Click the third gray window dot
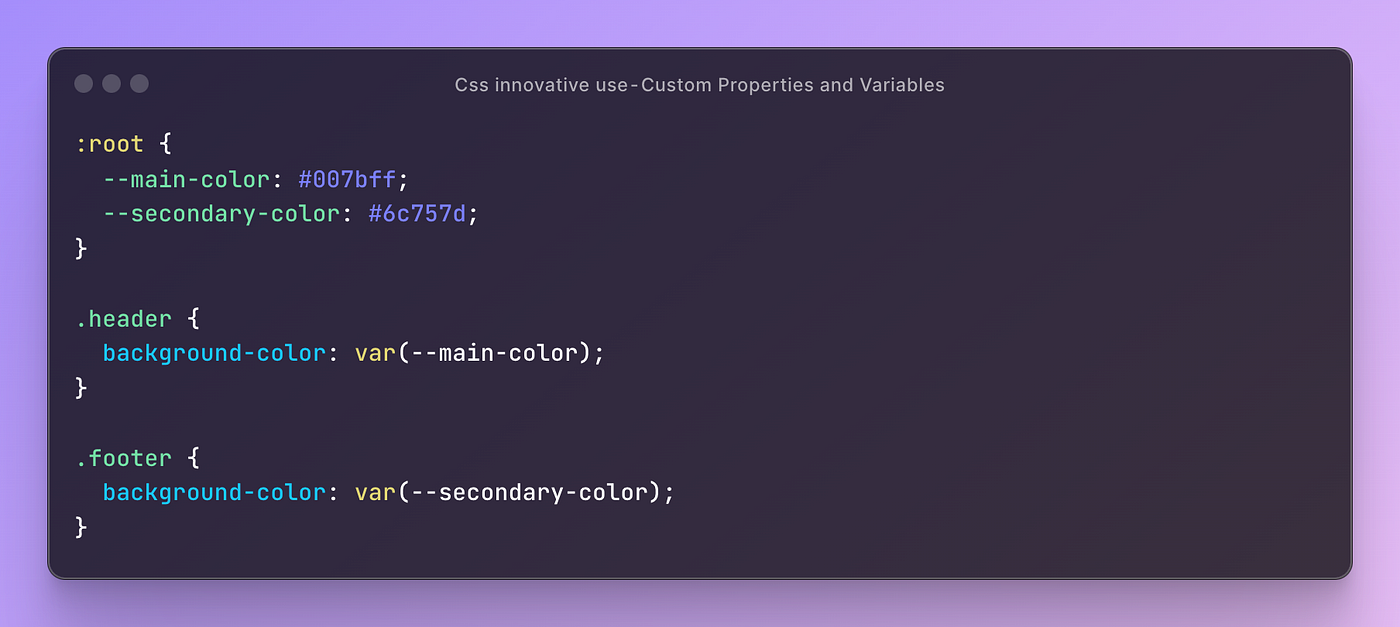This screenshot has height=627, width=1400. click(140, 84)
